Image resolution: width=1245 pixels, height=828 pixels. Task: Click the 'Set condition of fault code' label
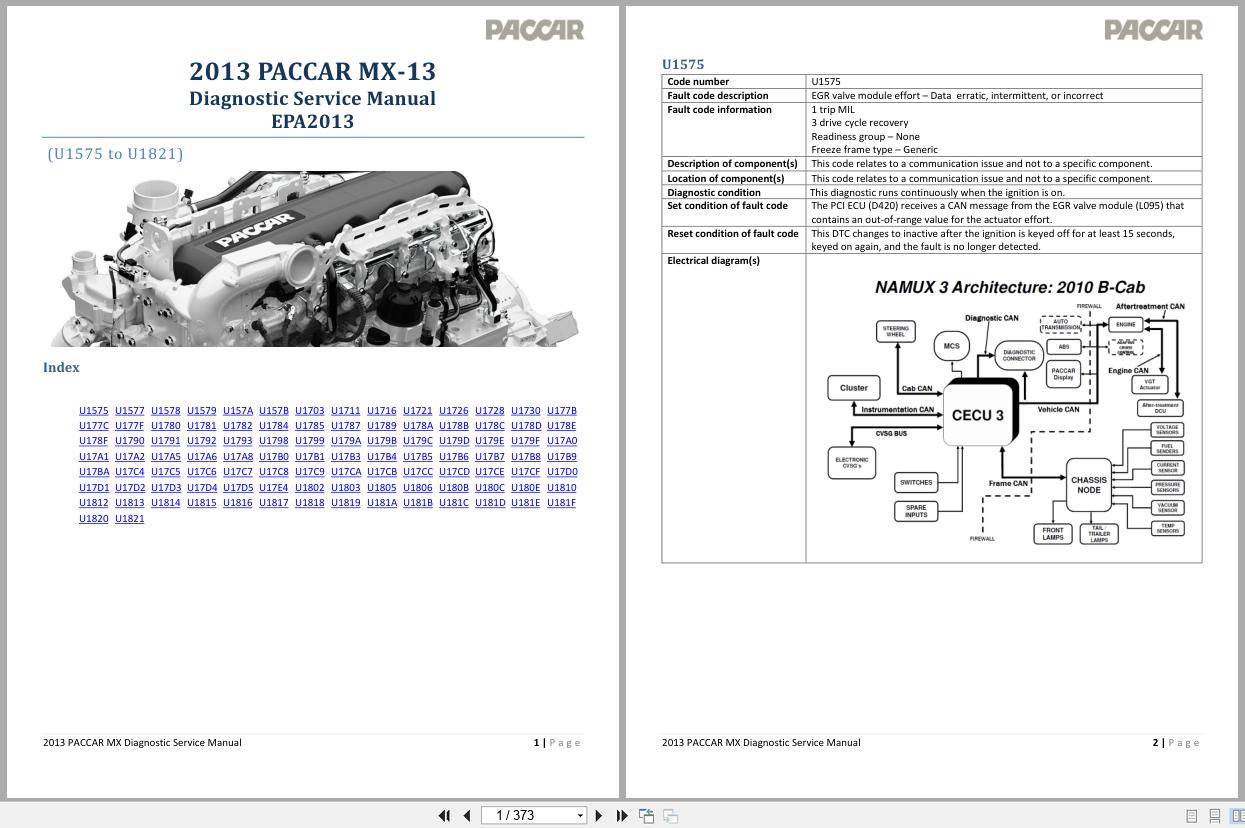coord(728,205)
